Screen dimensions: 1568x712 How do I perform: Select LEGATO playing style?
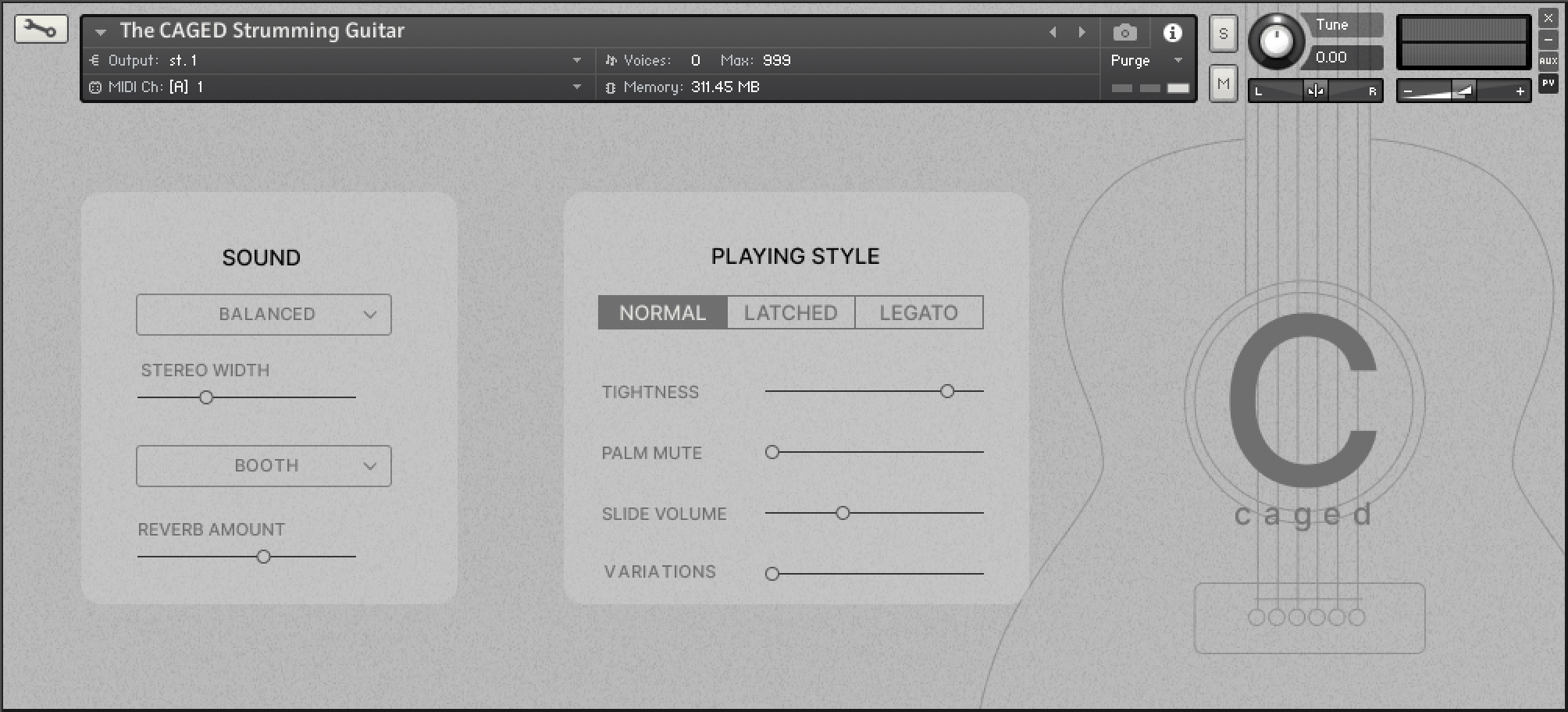pos(919,312)
